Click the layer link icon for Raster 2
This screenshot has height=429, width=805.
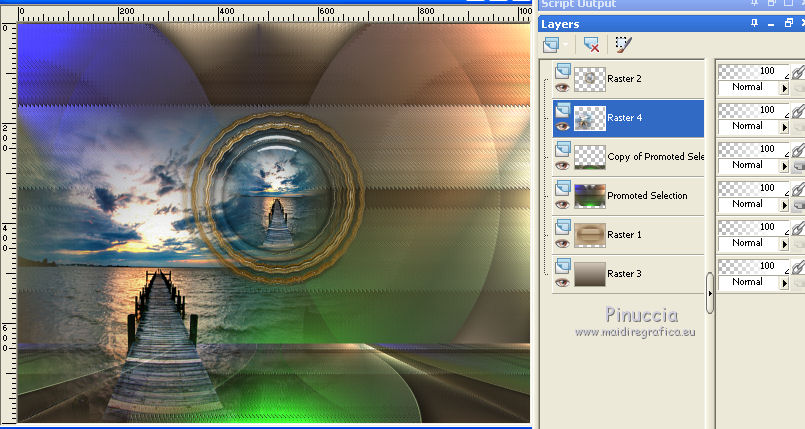click(798, 72)
